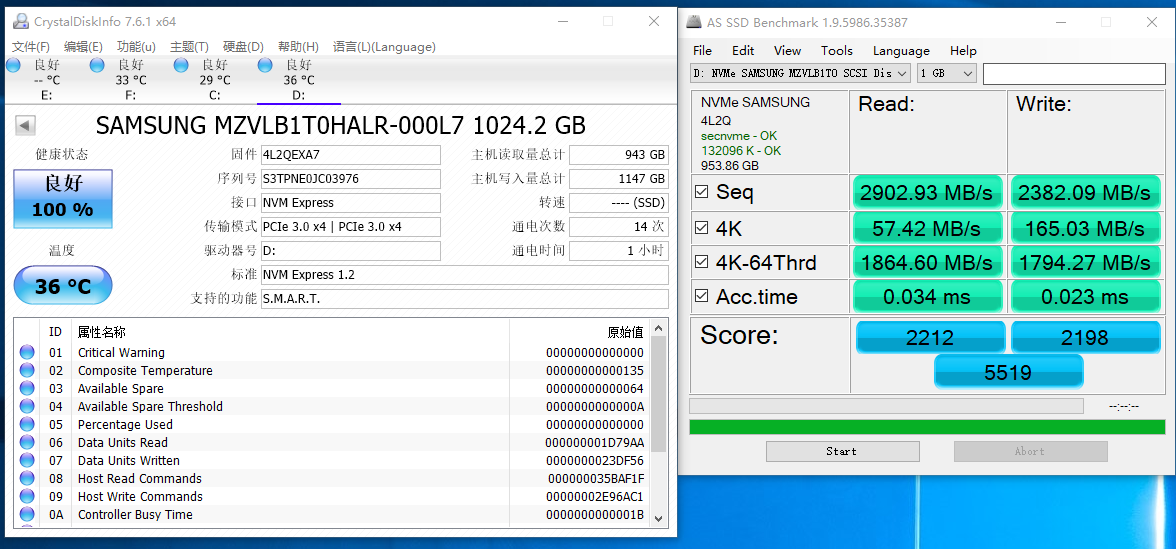This screenshot has width=1176, height=549.
Task: Click the standard field NVM Express 1.2
Action: [464, 274]
